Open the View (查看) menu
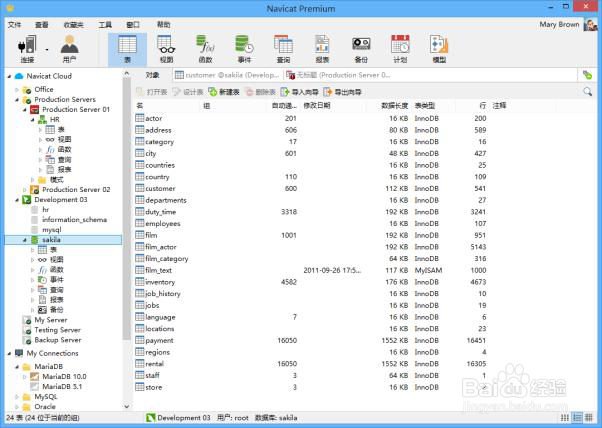 coord(42,25)
